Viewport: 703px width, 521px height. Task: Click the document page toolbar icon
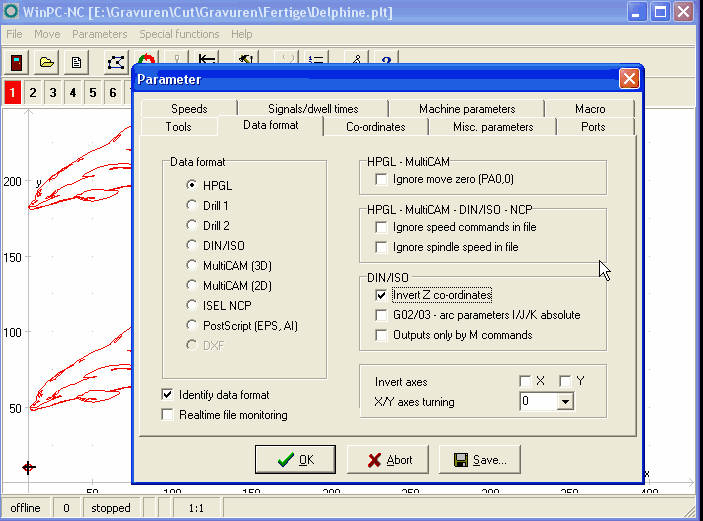click(76, 62)
